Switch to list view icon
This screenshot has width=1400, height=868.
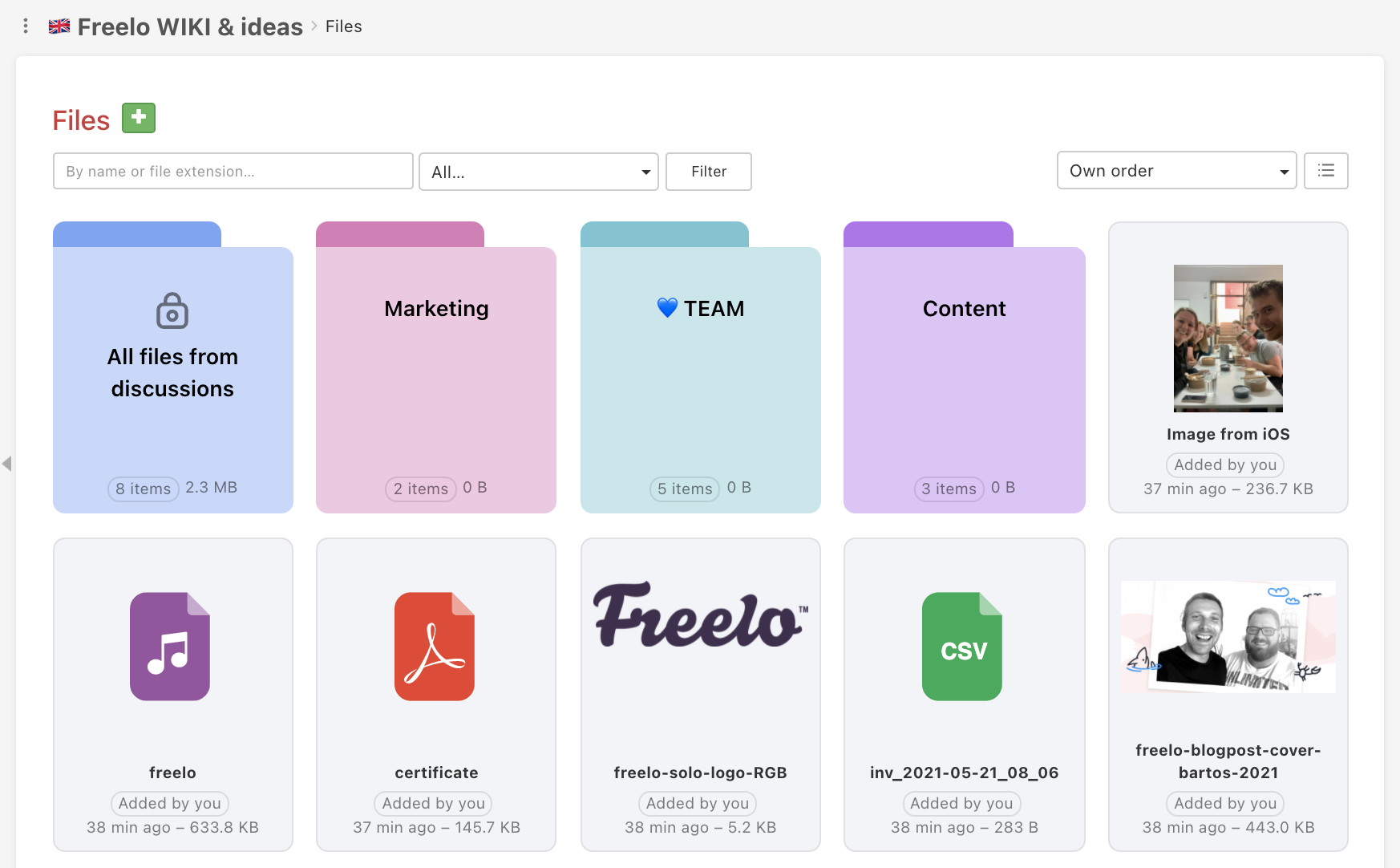click(1326, 171)
